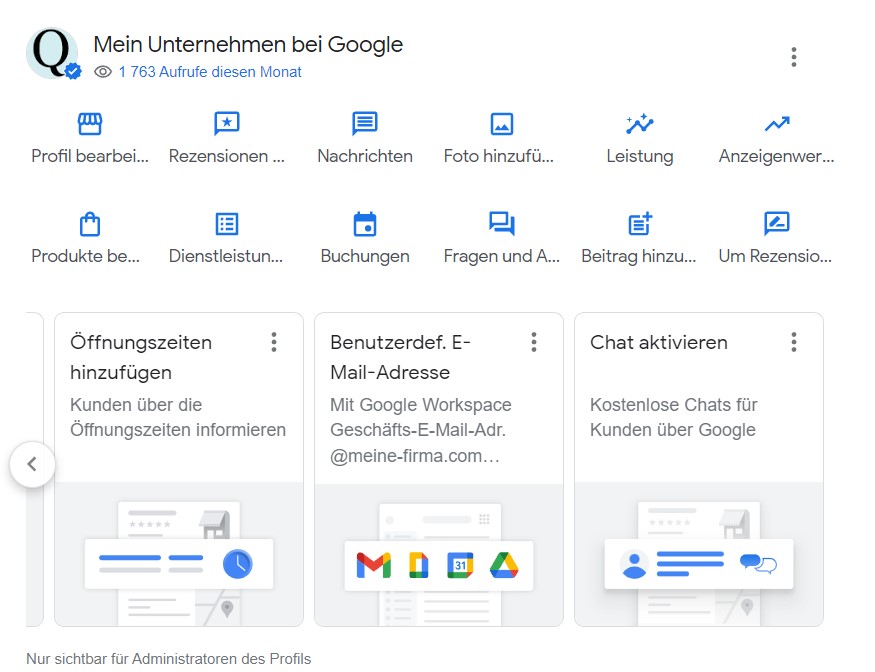Click the Gmail icon in Workspace card
The width and height of the screenshot is (875, 672).
coord(374,565)
